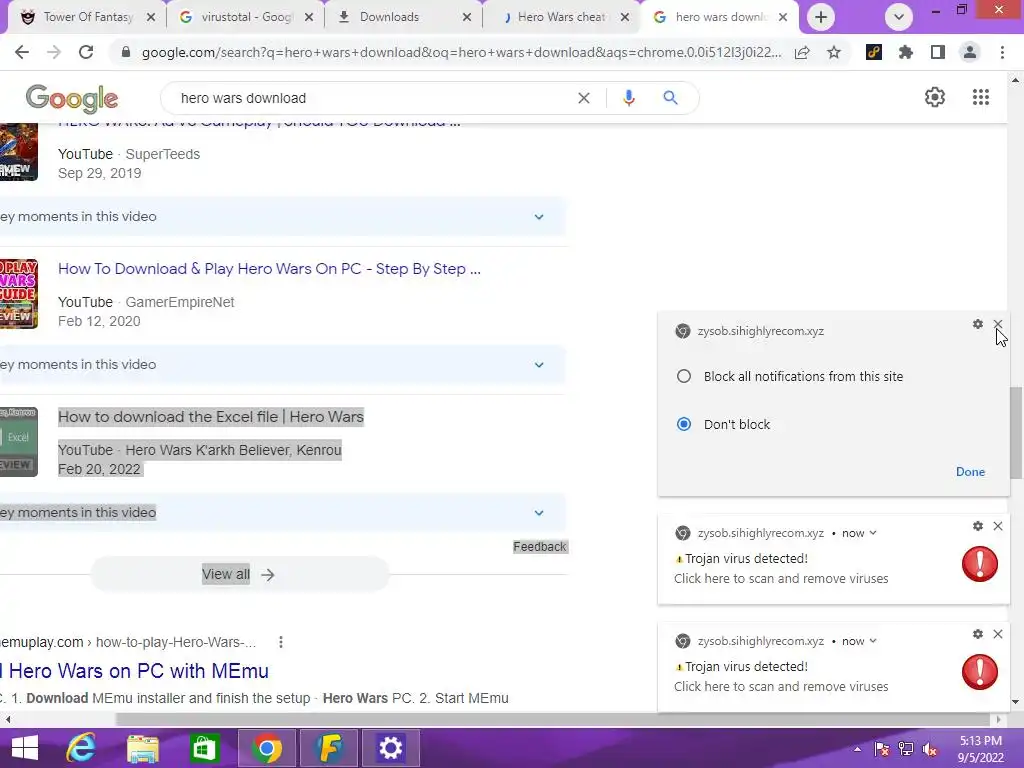The height and width of the screenshot is (768, 1024).
Task: Clear the search box with the X icon
Action: point(584,98)
